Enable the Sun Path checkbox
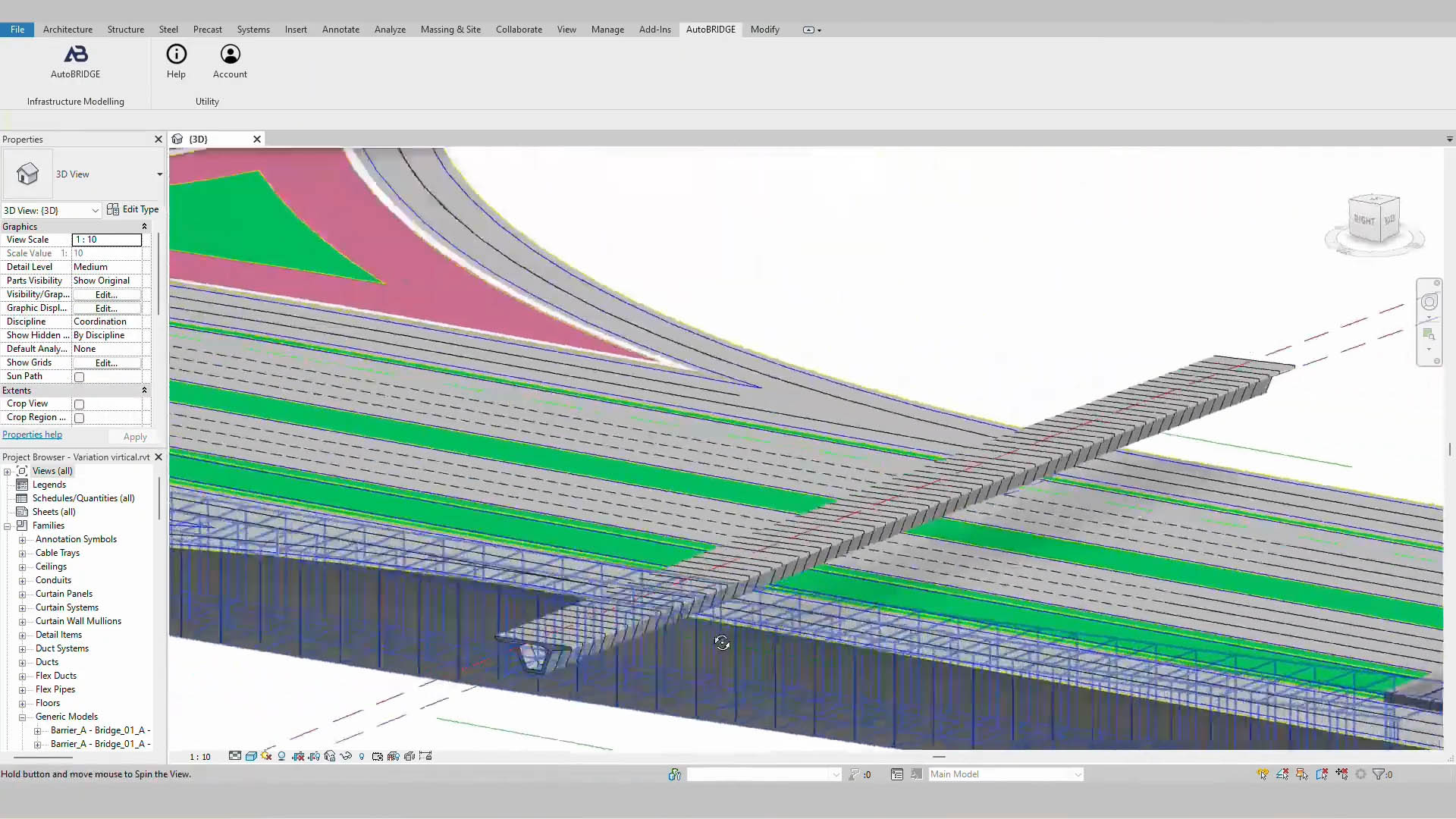This screenshot has width=1456, height=819. tap(79, 377)
